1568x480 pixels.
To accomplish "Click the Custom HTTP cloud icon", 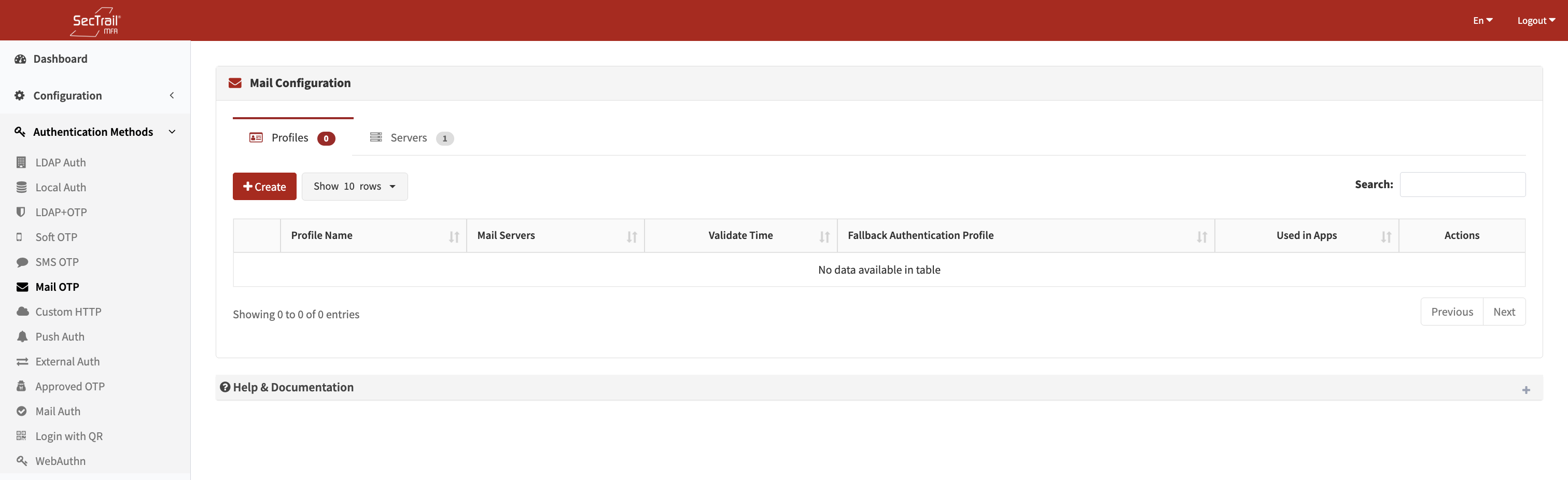I will point(22,312).
